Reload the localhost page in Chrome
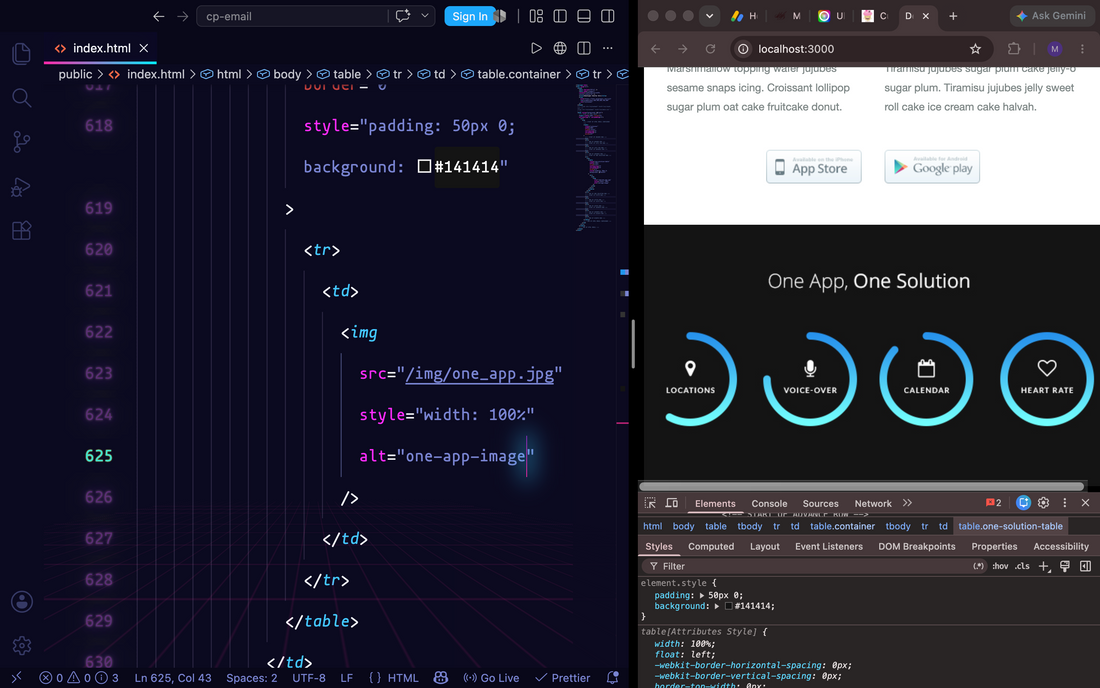 pyautogui.click(x=710, y=48)
